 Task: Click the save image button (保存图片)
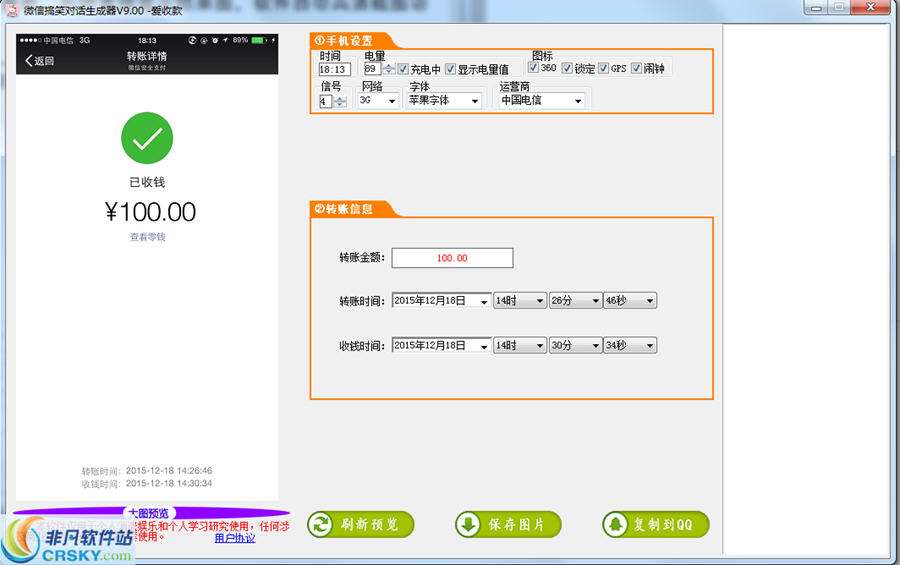tap(508, 524)
